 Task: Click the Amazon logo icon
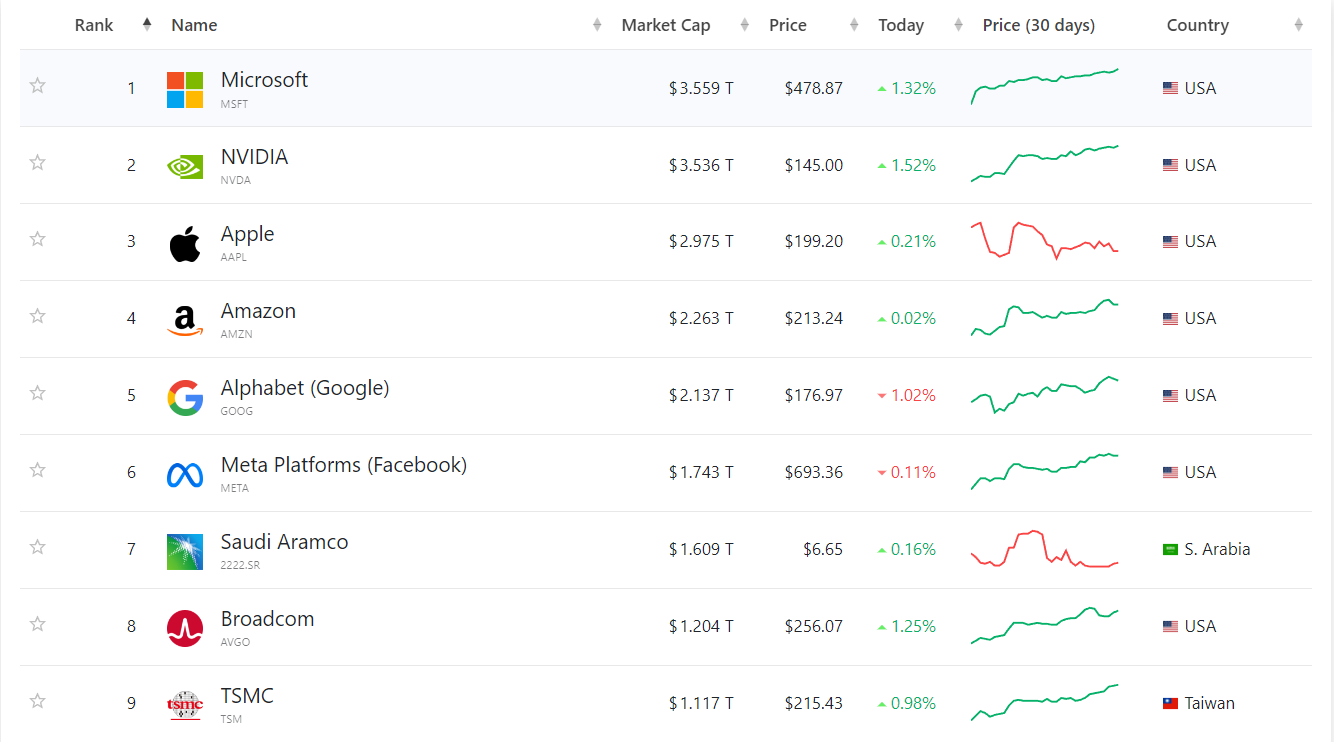pyautogui.click(x=185, y=320)
